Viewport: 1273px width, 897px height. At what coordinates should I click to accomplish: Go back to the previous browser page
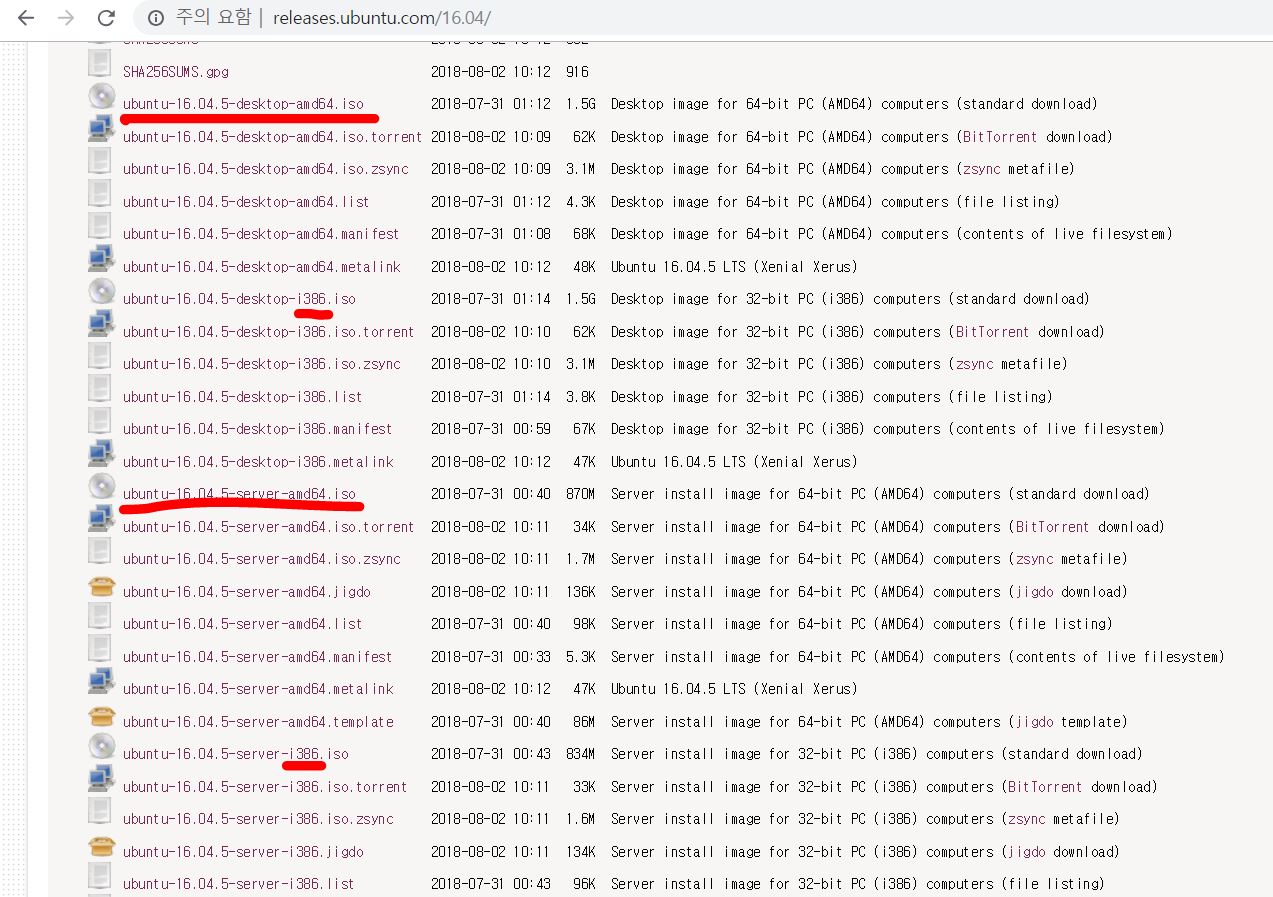point(26,18)
